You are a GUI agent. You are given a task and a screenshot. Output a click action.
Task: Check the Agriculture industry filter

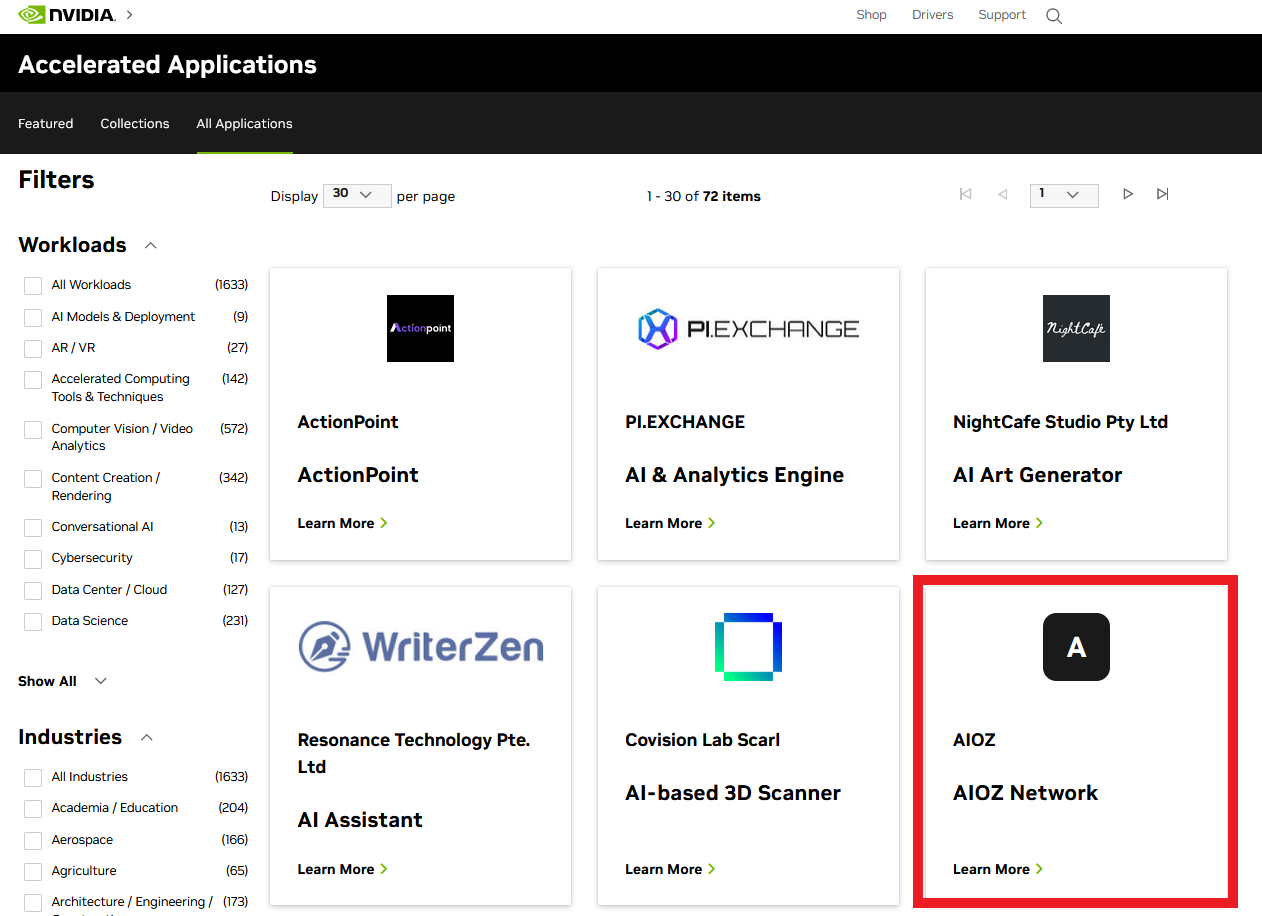[x=33, y=872]
